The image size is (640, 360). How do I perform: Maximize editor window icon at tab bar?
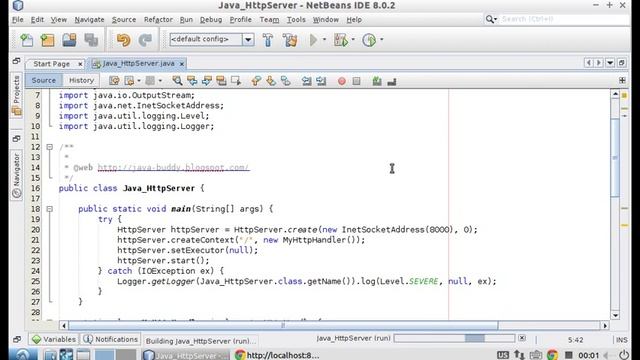[622, 63]
